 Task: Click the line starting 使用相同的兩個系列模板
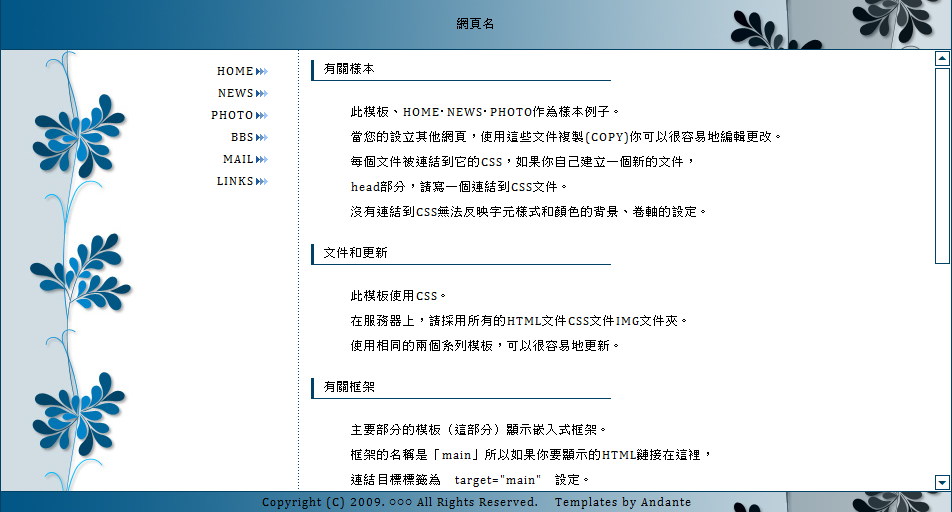point(484,346)
